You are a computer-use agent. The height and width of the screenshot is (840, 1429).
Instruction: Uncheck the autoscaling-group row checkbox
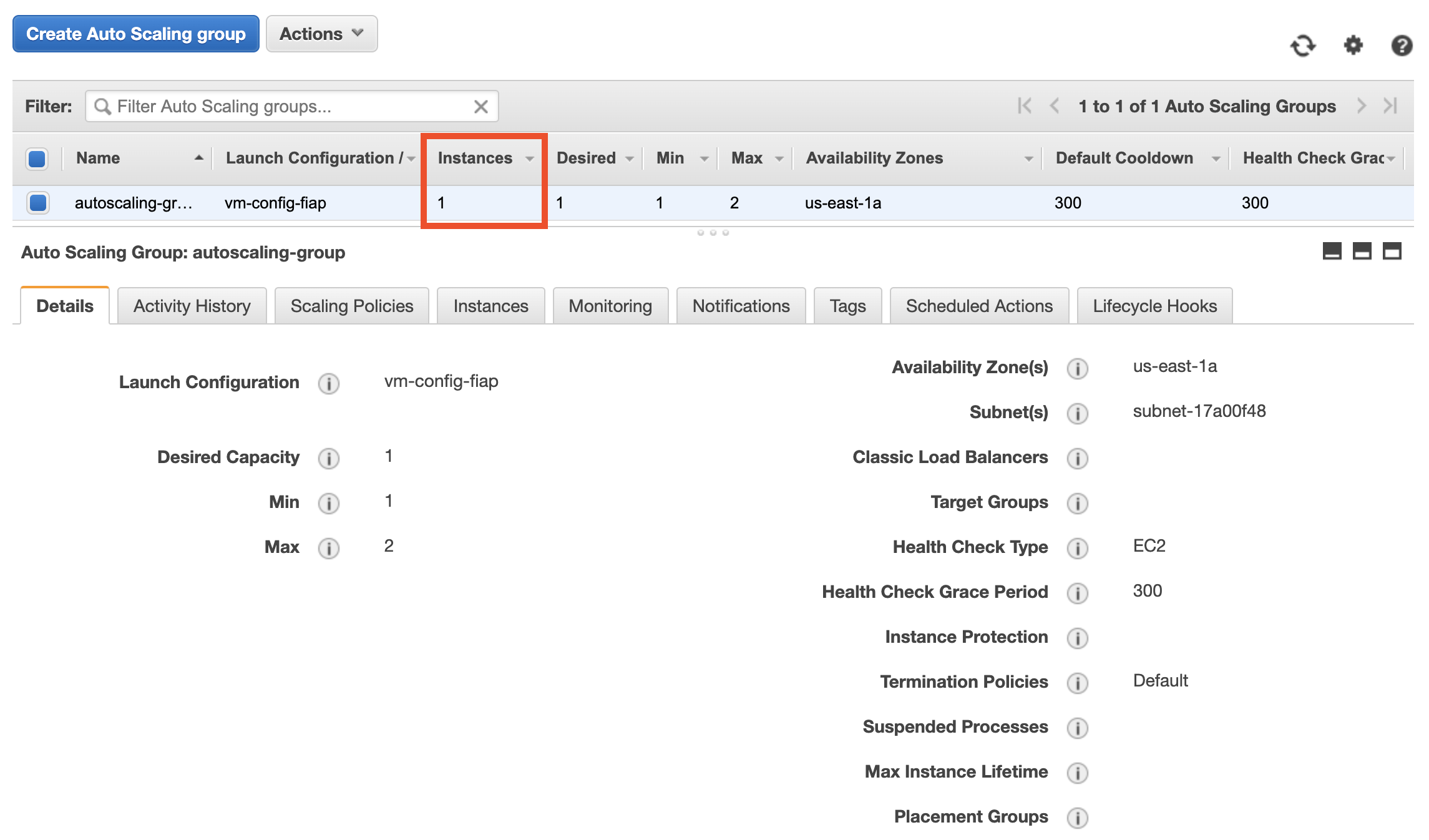click(x=38, y=203)
